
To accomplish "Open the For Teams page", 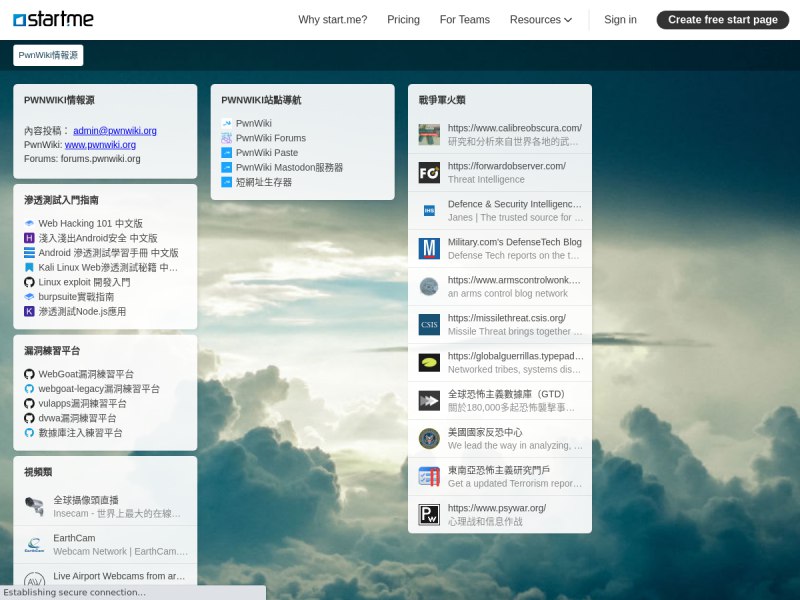I will (465, 19).
